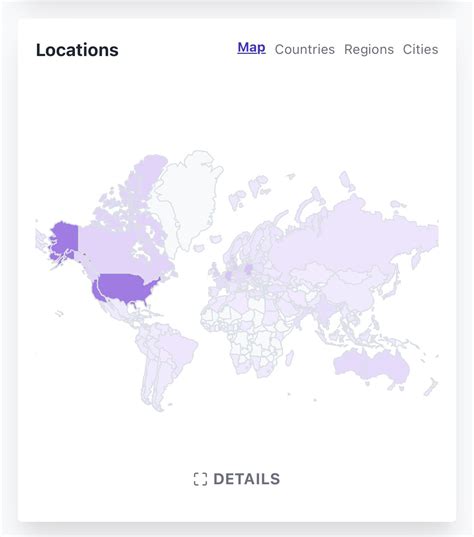Viewport: 474px width, 537px height.
Task: Select New Zealand on the map
Action: coord(431,386)
